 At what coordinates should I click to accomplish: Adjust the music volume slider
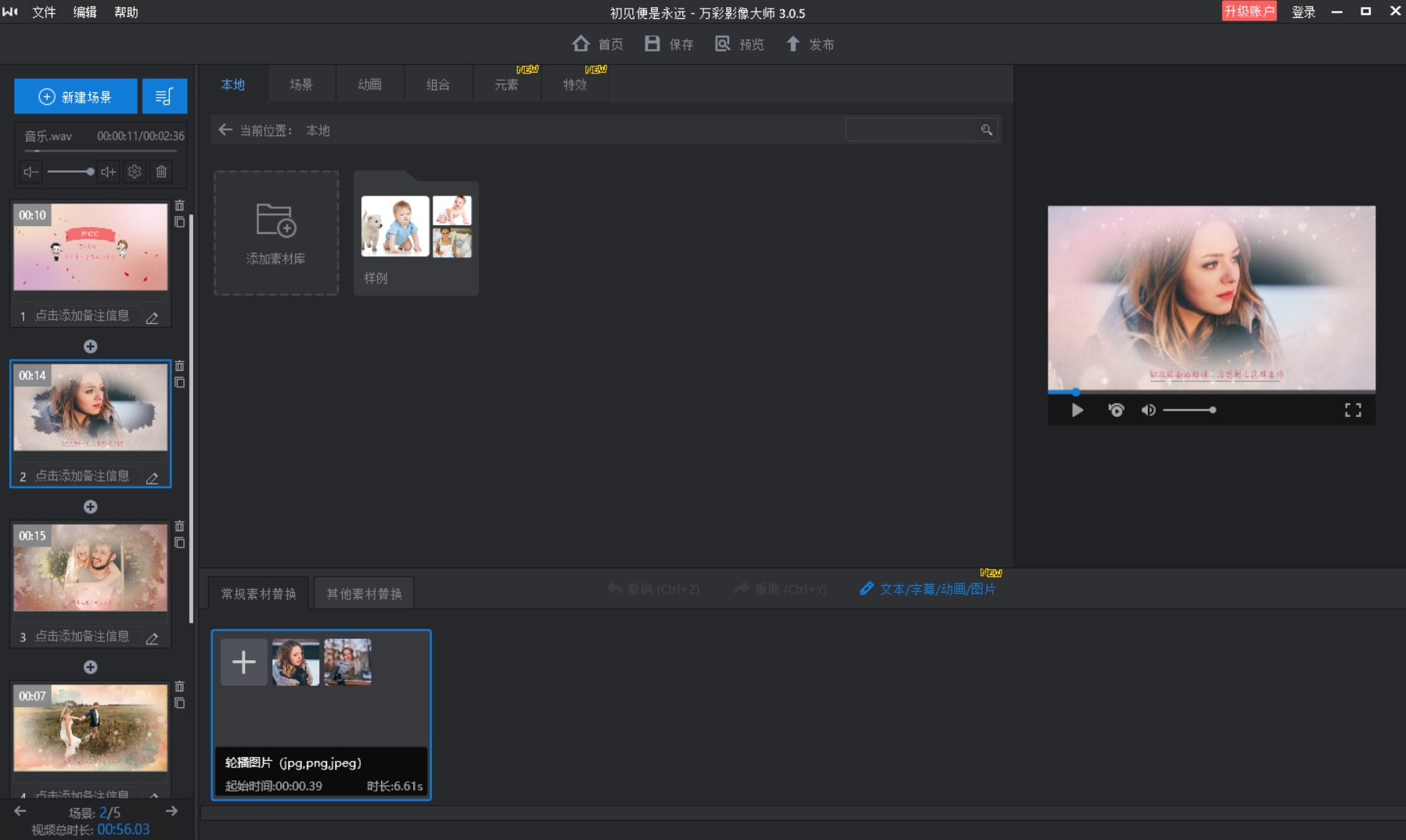click(x=70, y=171)
